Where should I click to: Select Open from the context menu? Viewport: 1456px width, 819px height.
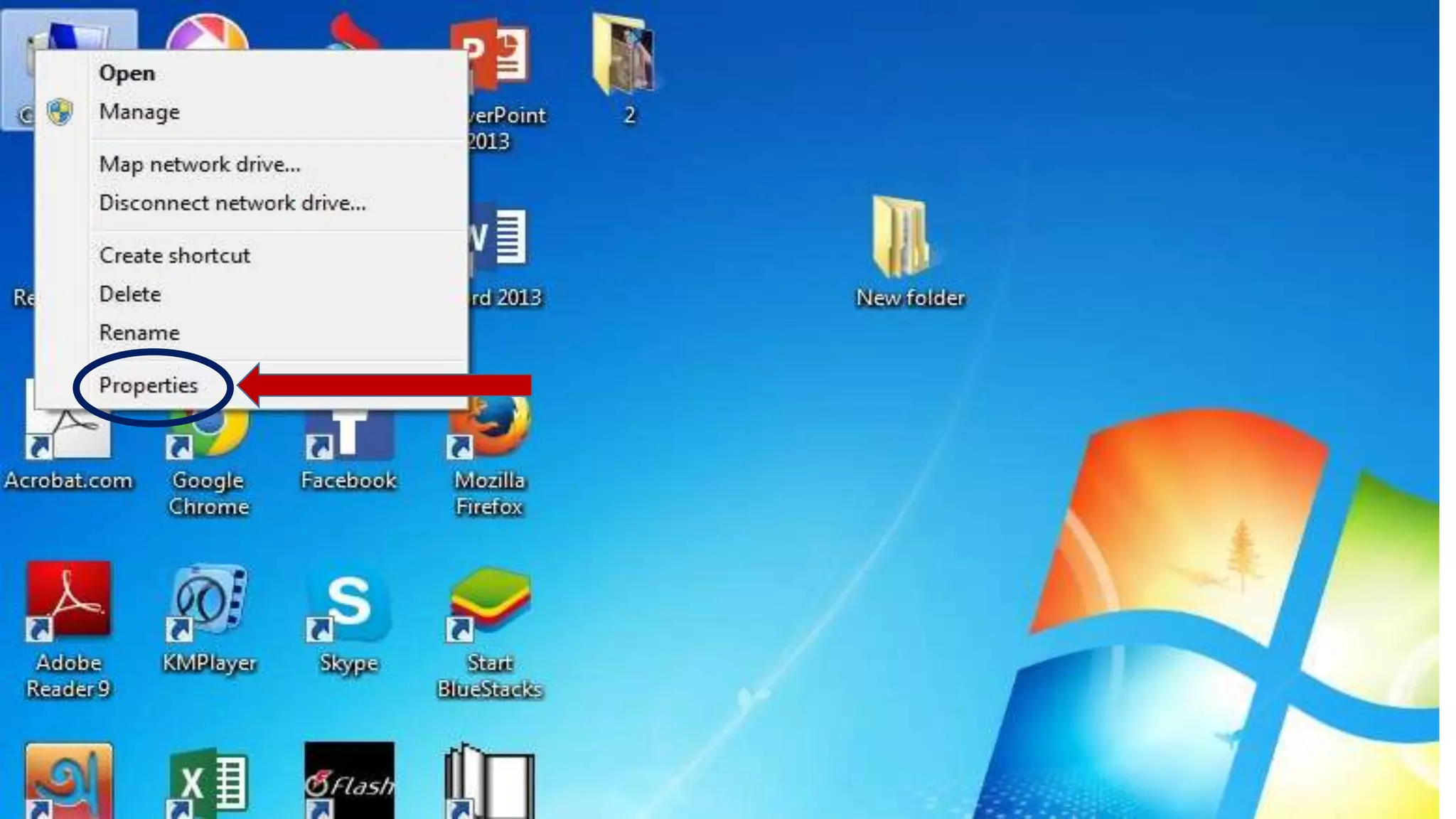tap(127, 73)
